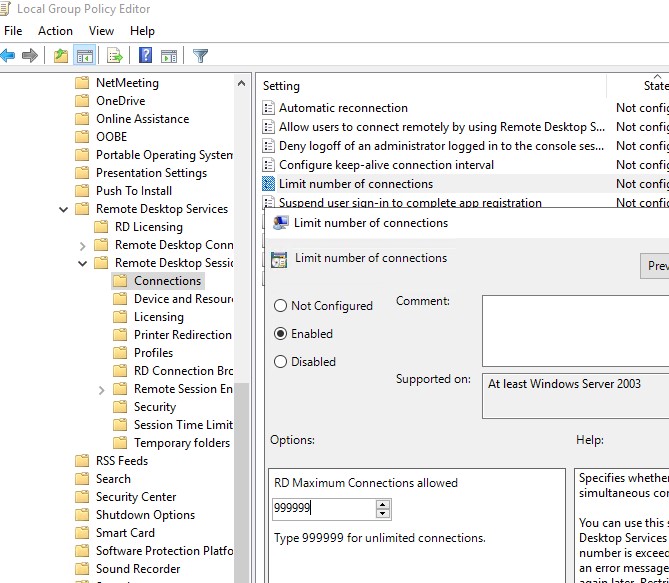Viewport: 669px width, 583px height.
Task: Click the Filter funnel icon
Action: 200,55
